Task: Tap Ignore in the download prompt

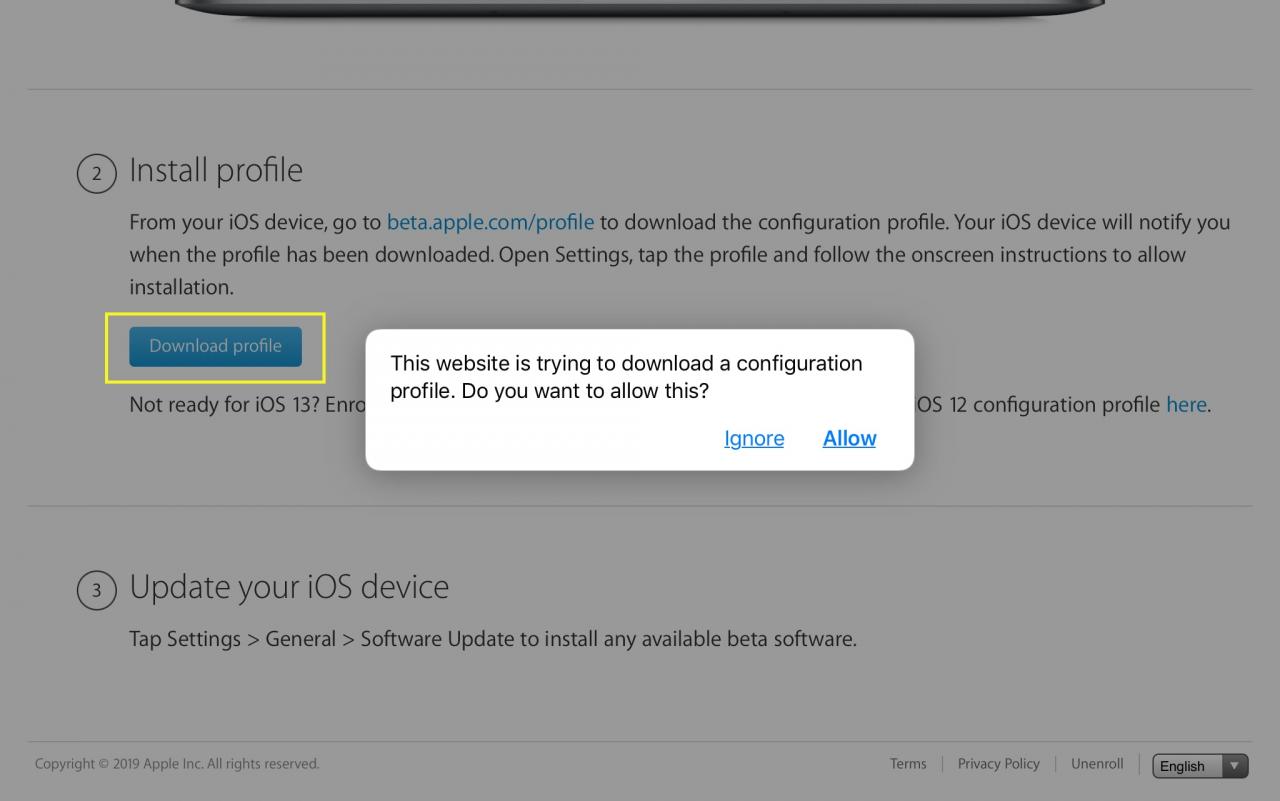Action: tap(754, 438)
